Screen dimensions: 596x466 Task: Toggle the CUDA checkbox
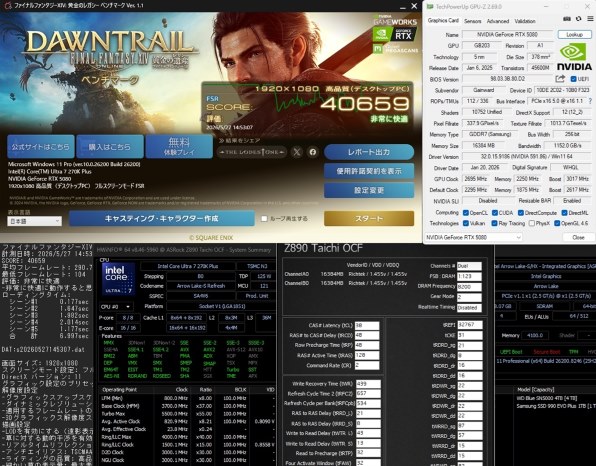tap(495, 213)
